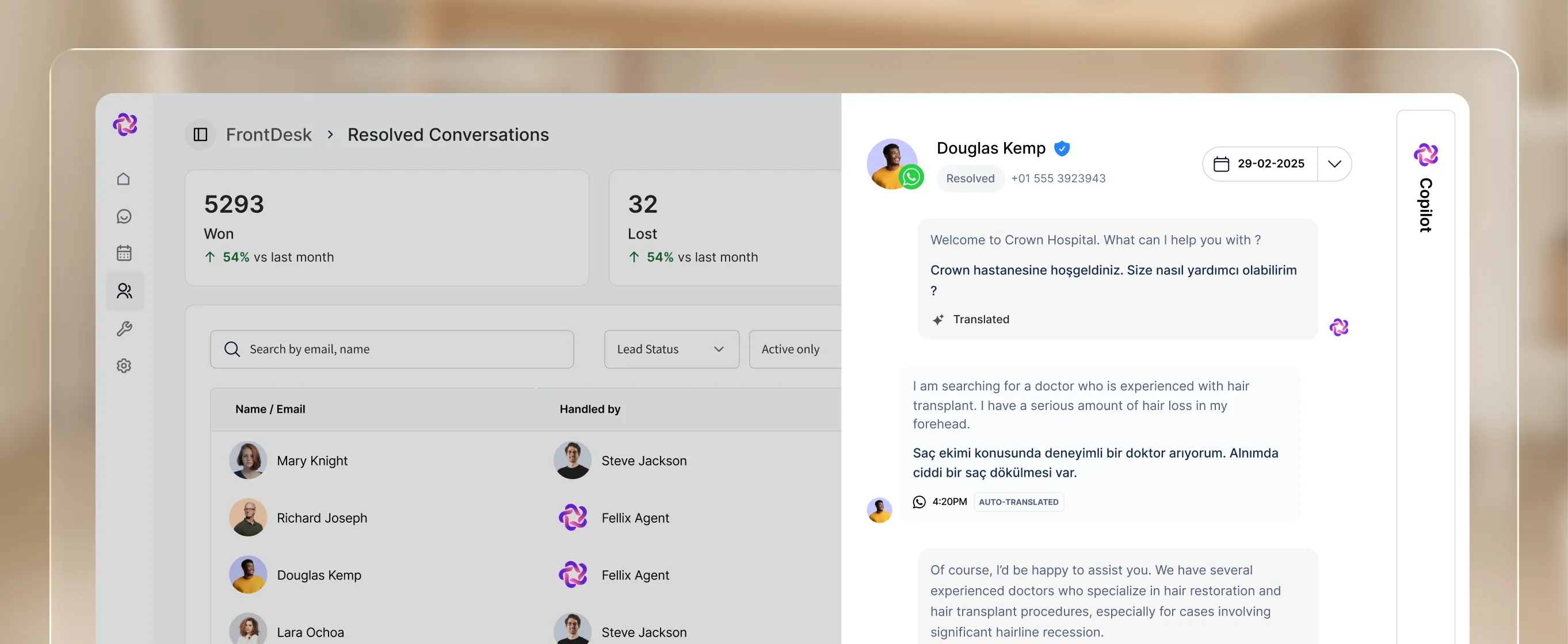Image resolution: width=1568 pixels, height=644 pixels.
Task: Click the small avatar beside customer message
Action: pos(879,510)
